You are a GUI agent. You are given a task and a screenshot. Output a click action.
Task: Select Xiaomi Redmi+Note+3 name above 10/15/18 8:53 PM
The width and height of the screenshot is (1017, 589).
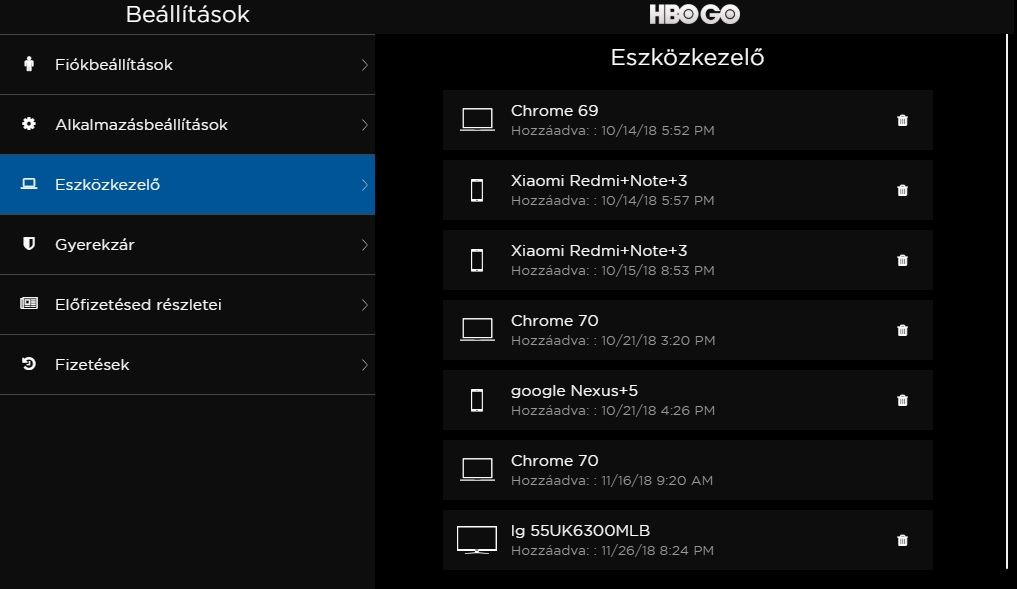coord(599,251)
